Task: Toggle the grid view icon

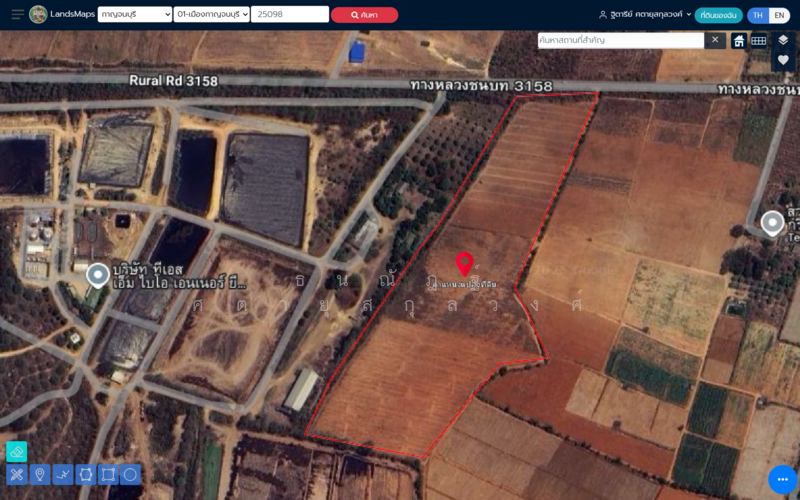Action: tap(759, 40)
